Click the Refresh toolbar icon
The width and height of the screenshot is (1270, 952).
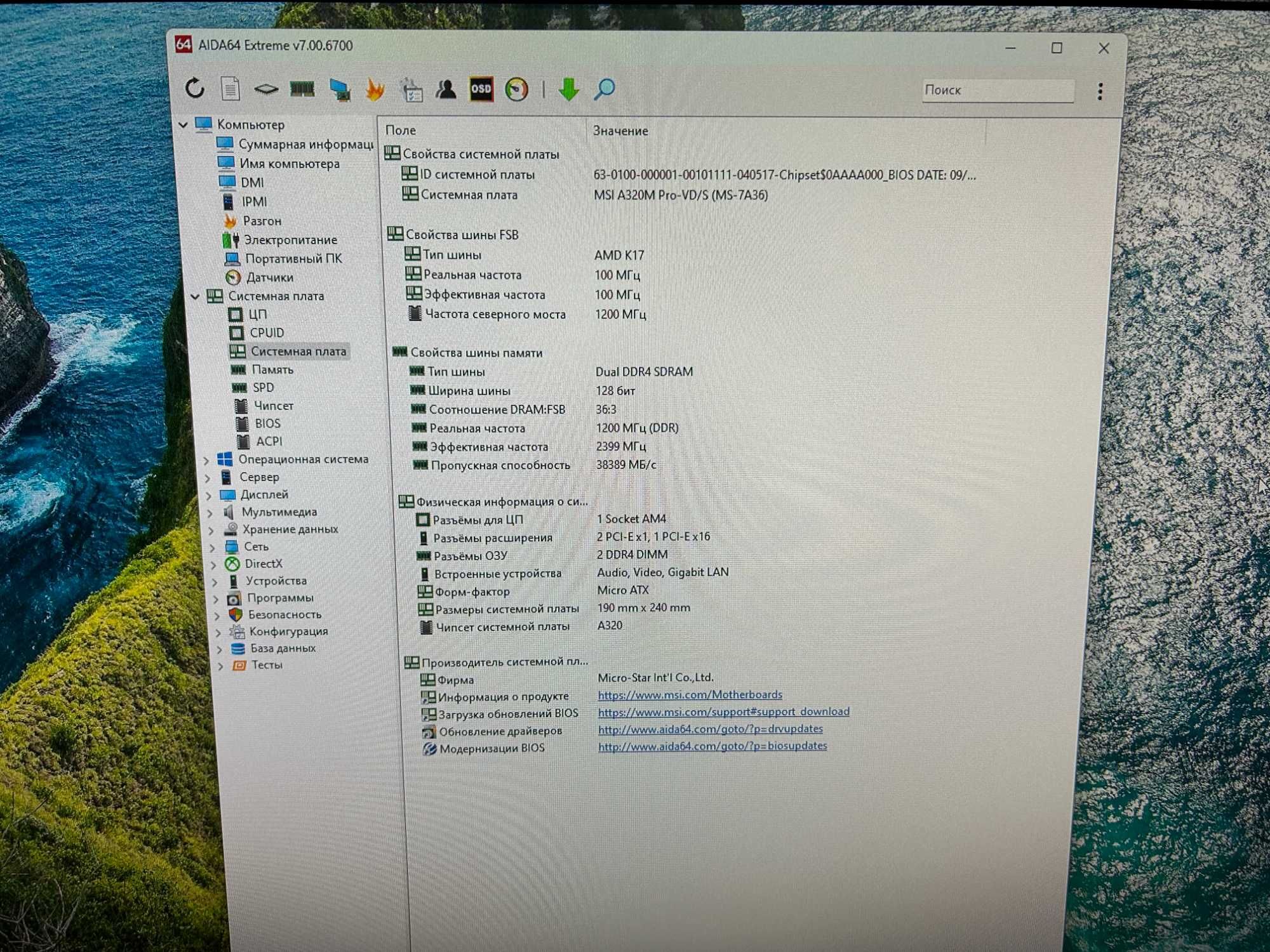[x=195, y=88]
